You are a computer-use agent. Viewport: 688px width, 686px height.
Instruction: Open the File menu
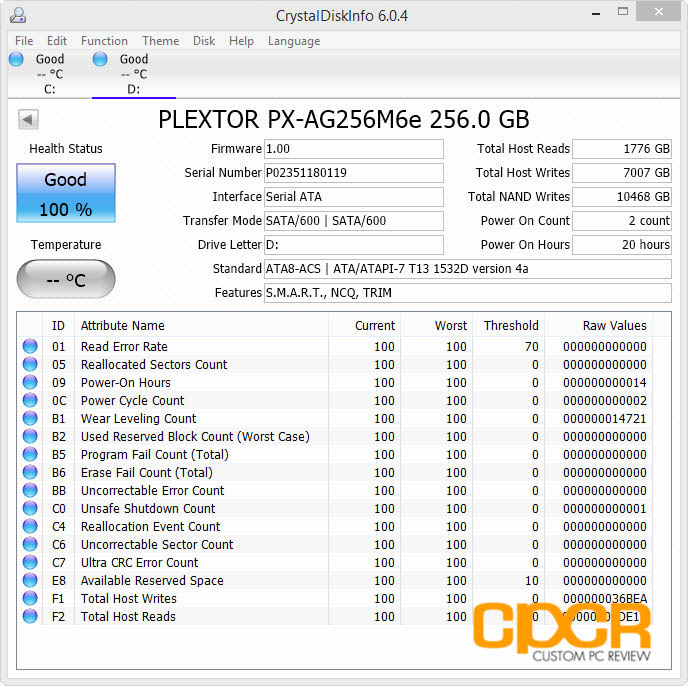point(24,41)
